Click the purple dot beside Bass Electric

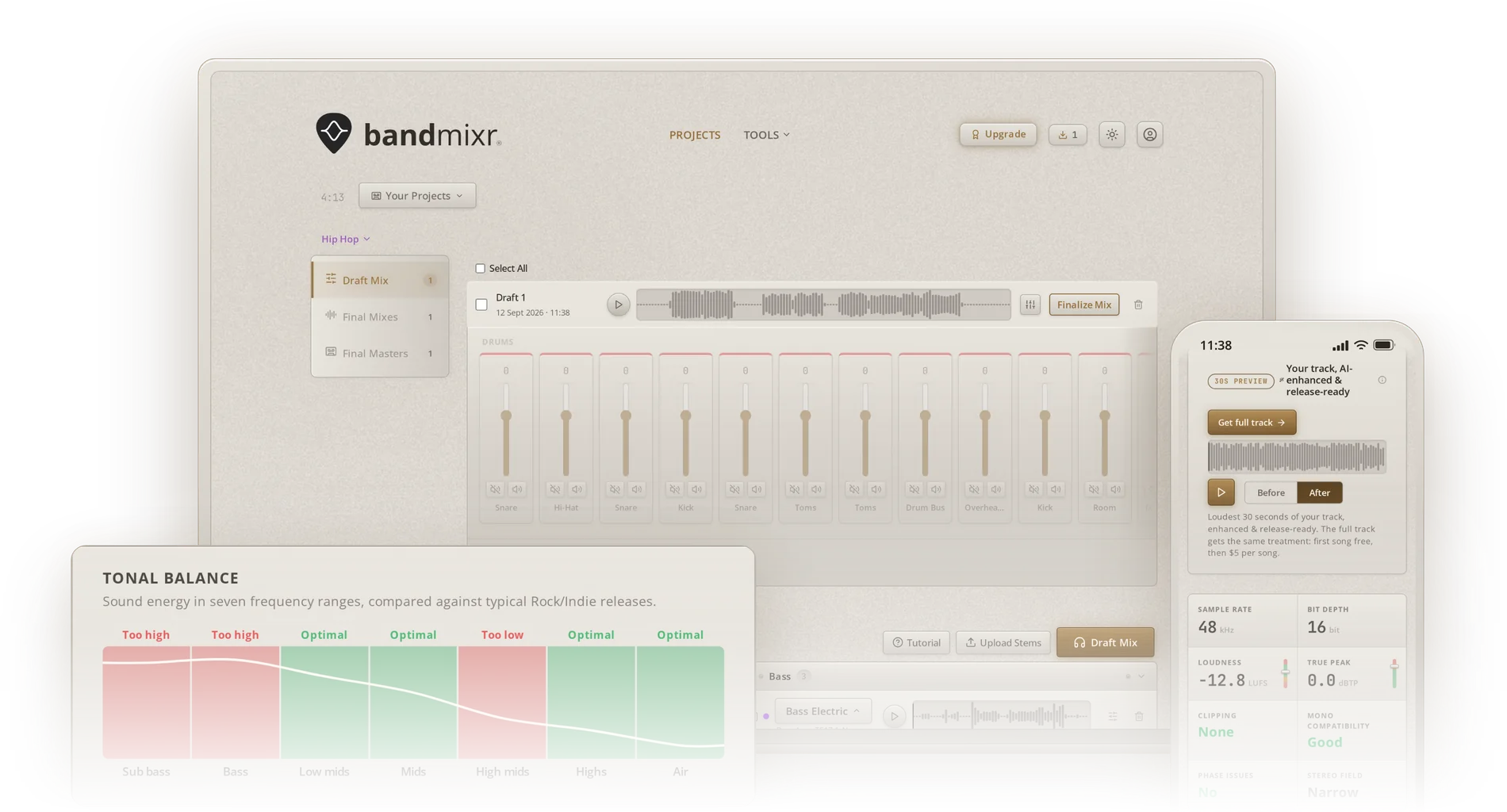tap(765, 716)
